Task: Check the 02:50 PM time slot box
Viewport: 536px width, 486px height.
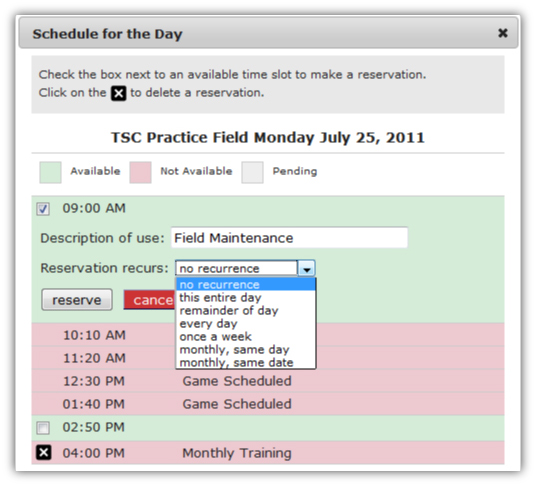Action: [x=43, y=428]
